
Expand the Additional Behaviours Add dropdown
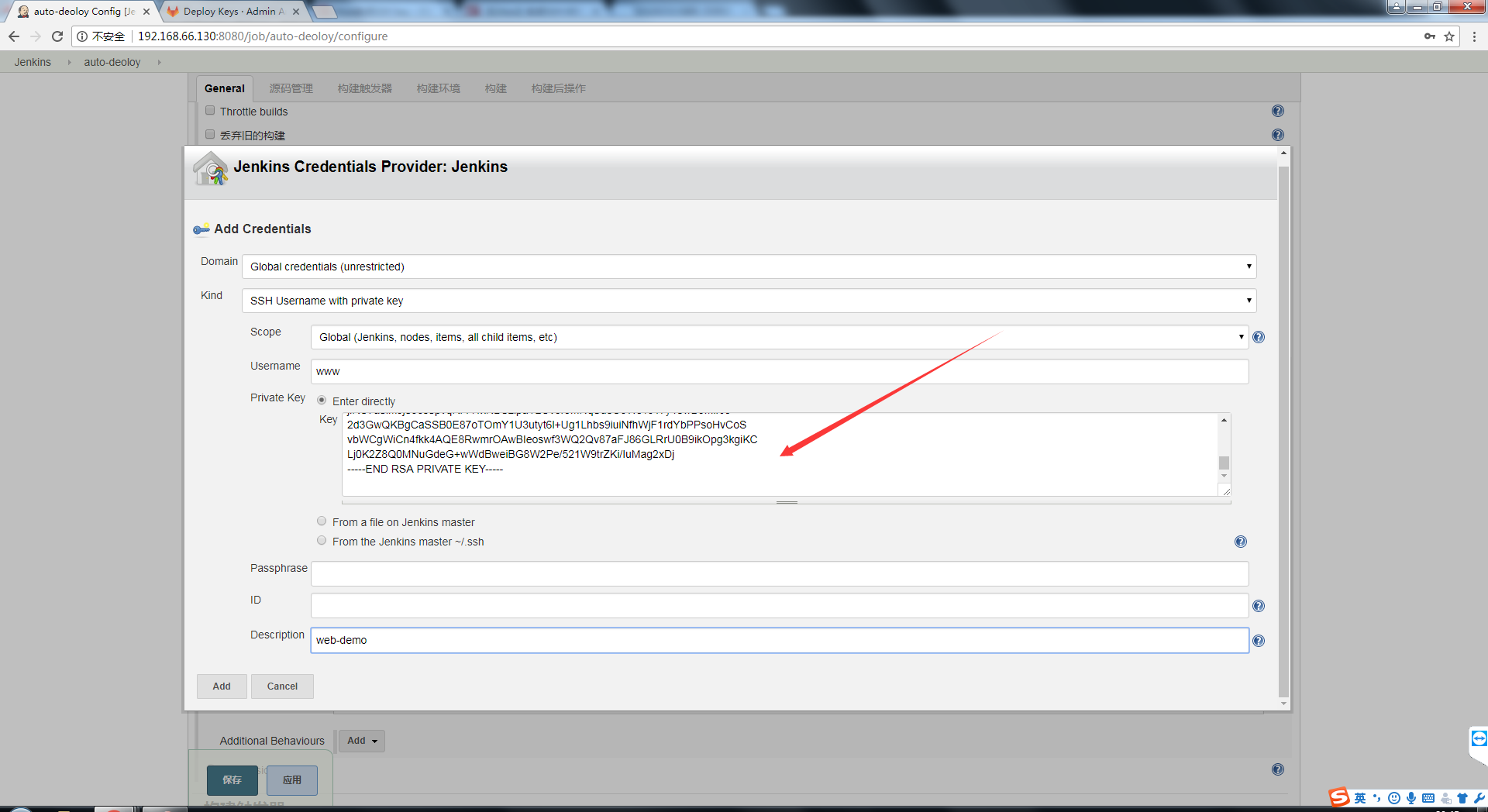coord(362,741)
